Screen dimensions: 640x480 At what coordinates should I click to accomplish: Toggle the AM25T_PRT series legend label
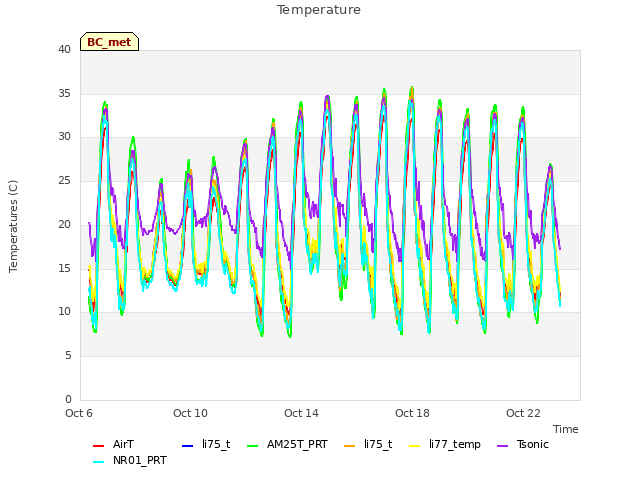[x=297, y=444]
